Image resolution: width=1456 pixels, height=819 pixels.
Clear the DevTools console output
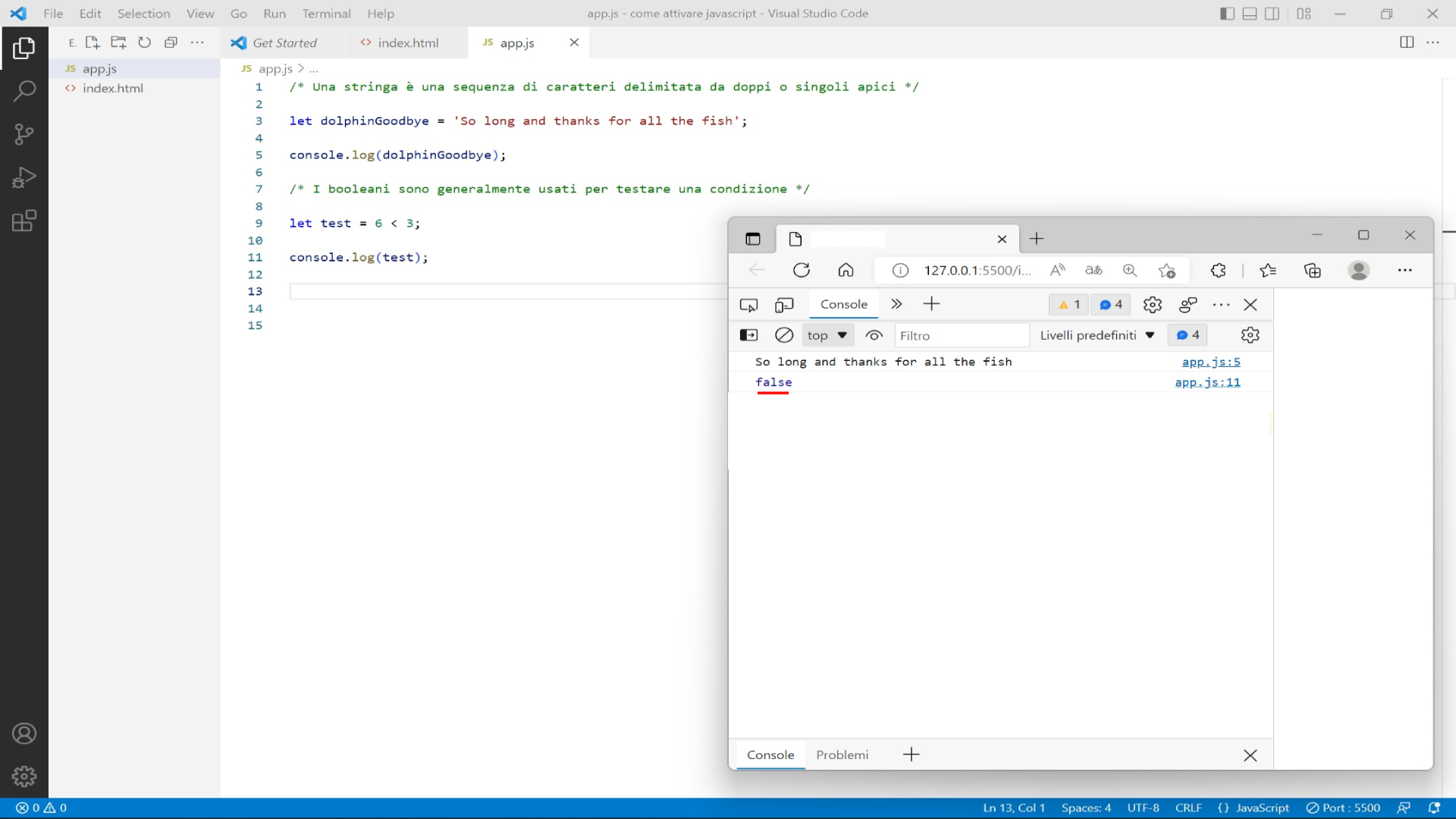coord(784,335)
